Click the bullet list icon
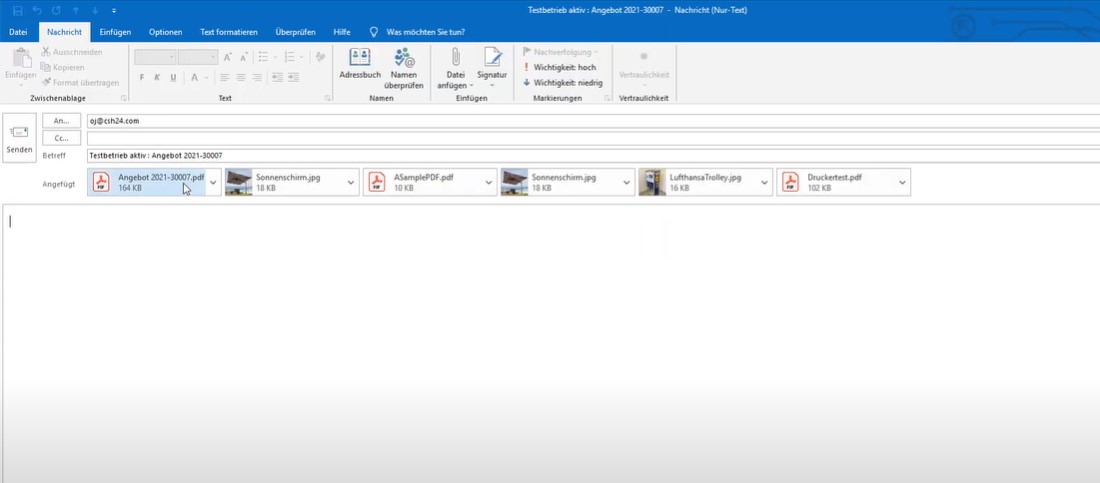 point(263,58)
